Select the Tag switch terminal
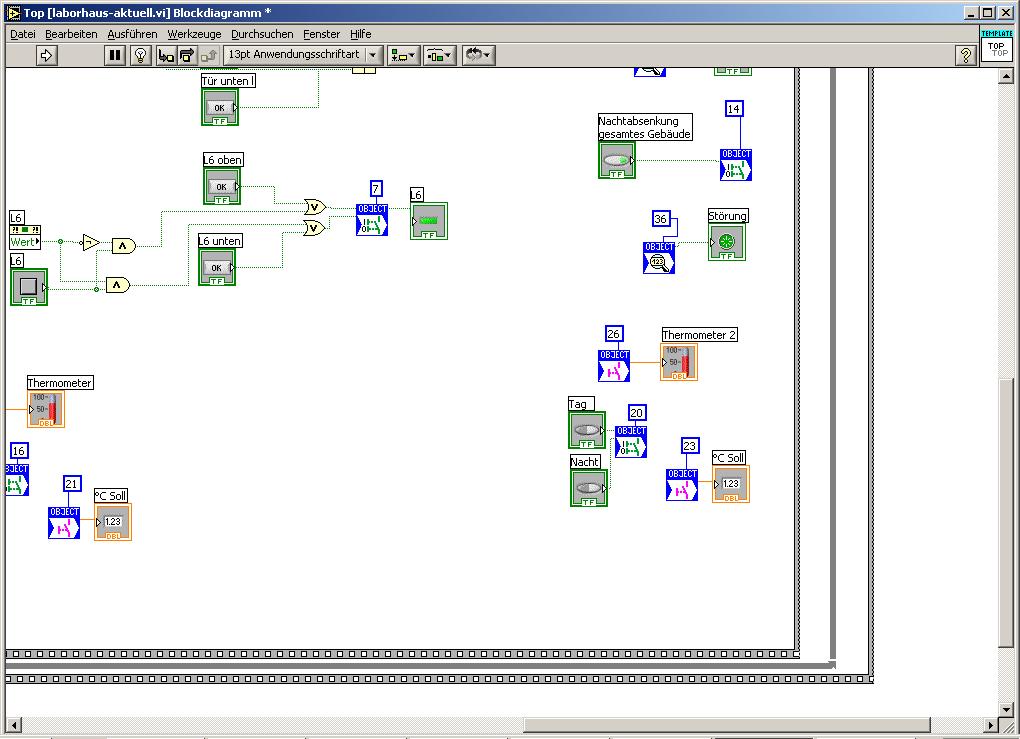The width and height of the screenshot is (1020, 739). [587, 430]
